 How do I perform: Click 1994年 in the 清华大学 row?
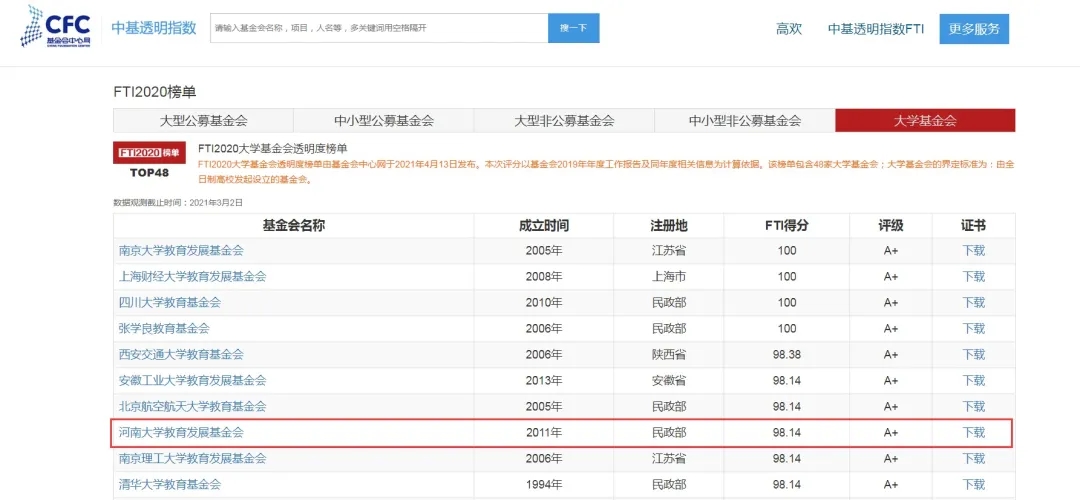coord(543,485)
